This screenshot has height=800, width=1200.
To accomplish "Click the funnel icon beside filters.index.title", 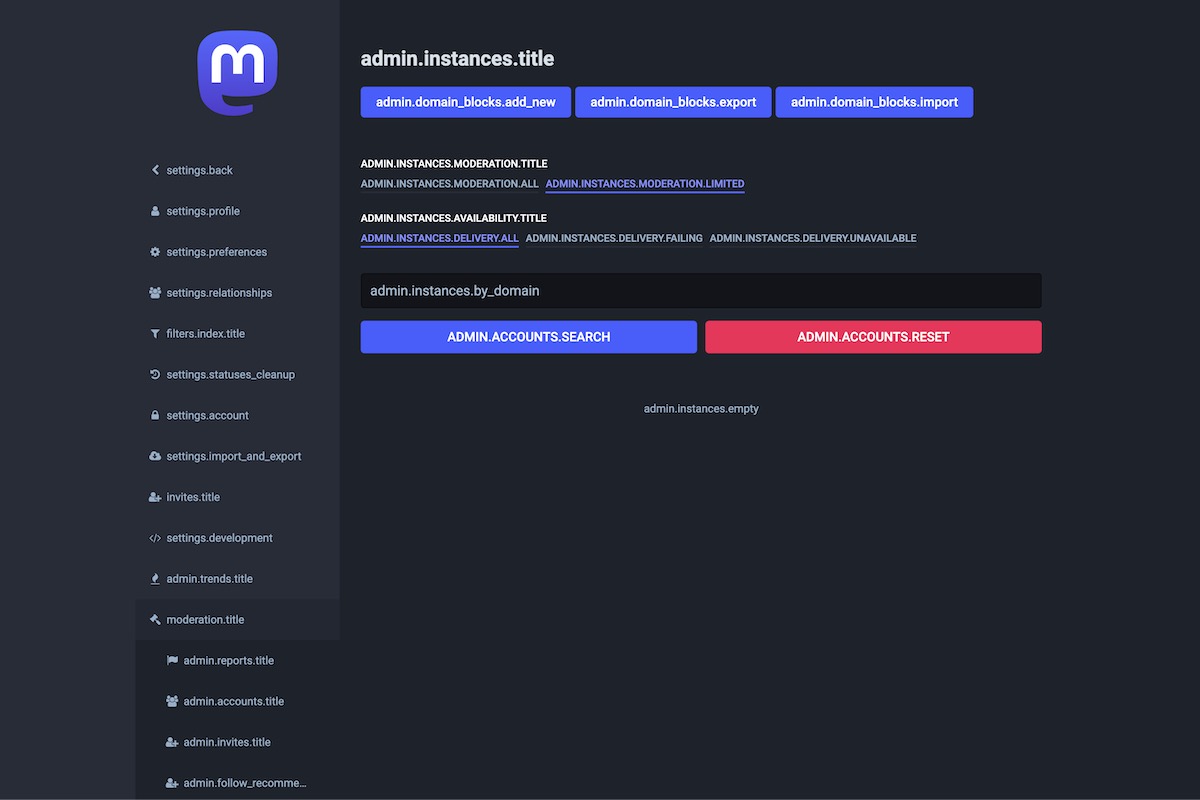I will 155,334.
